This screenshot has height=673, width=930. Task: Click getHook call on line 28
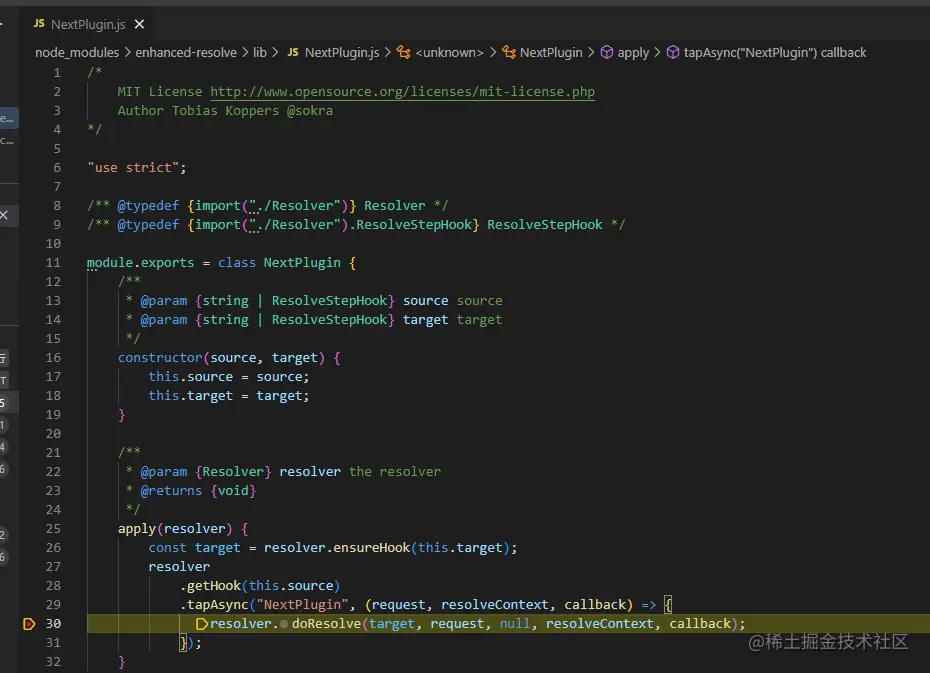coord(214,586)
